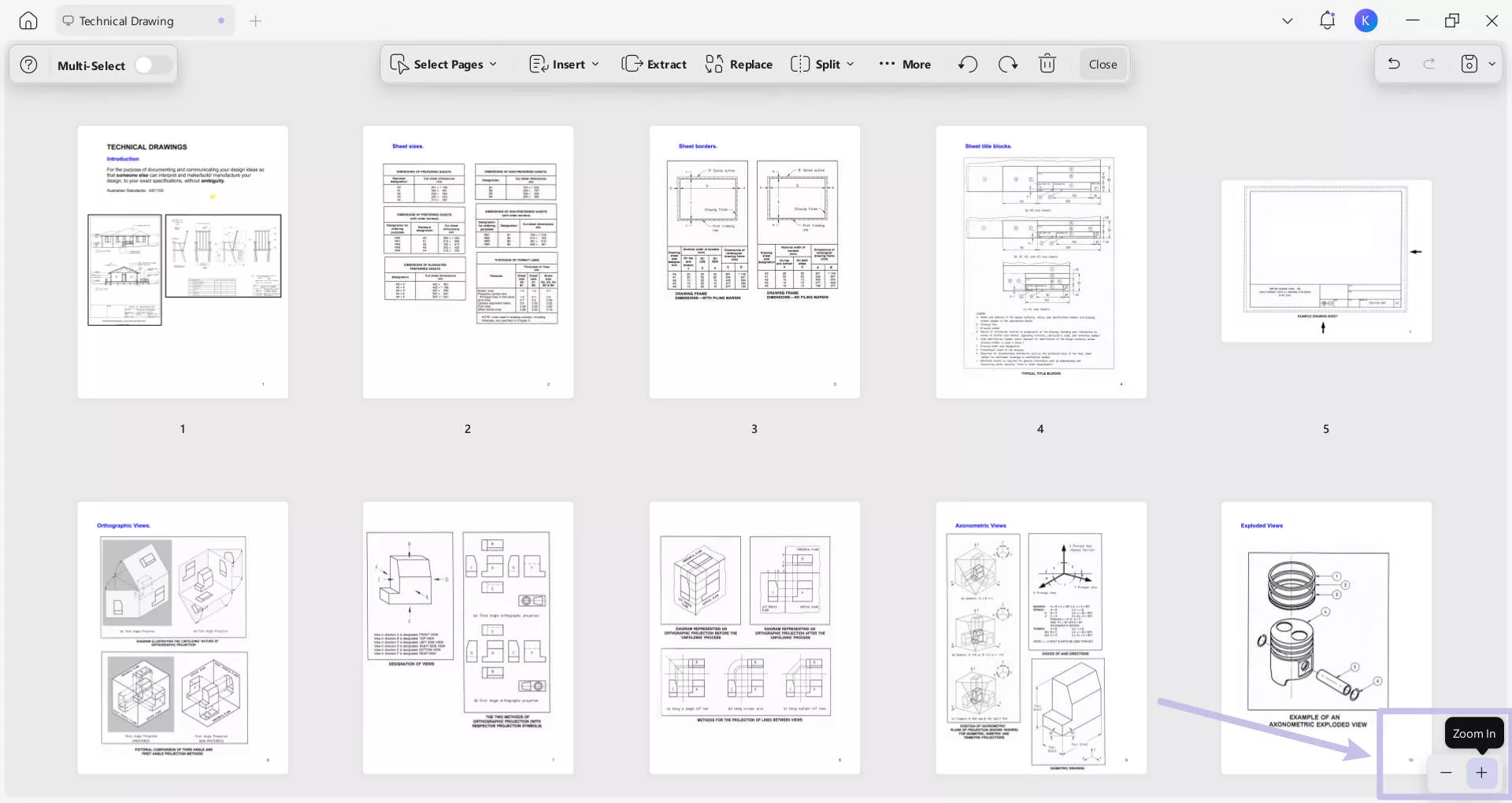Open the More options menu
Image resolution: width=1512 pixels, height=803 pixels.
(x=905, y=65)
